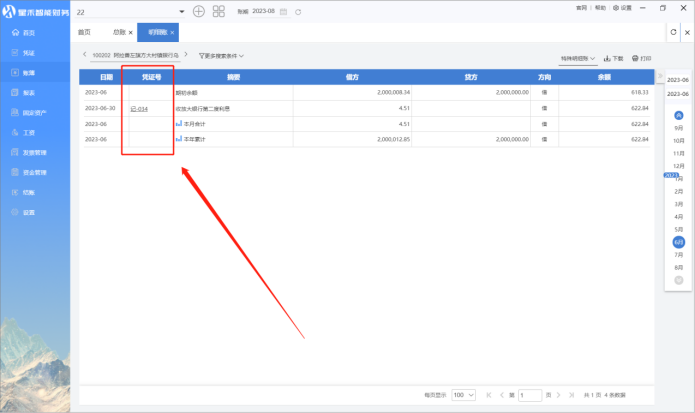The image size is (695, 413).
Task: Open the 特殊明细账 dropdown
Action: click(x=578, y=59)
